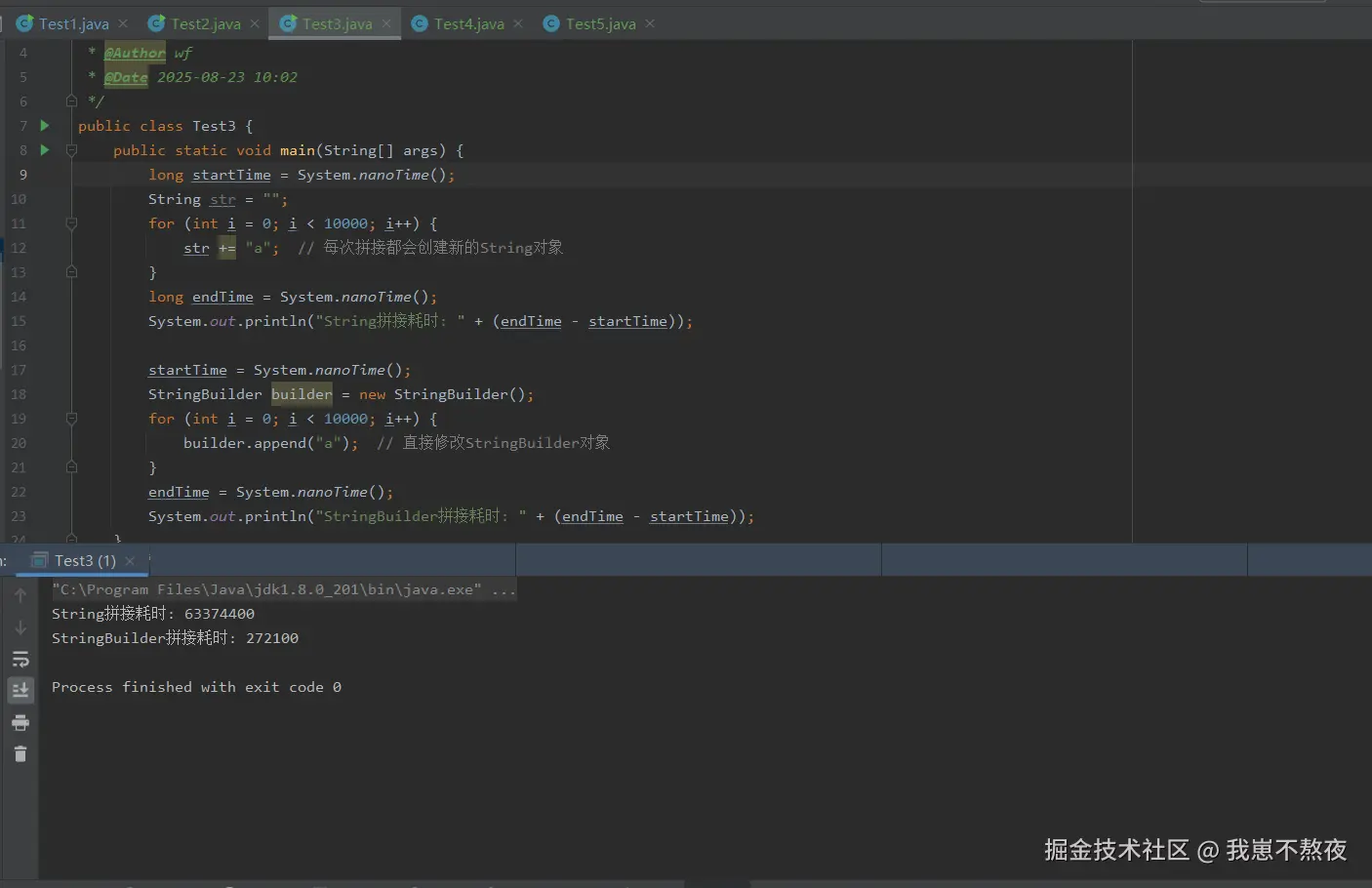Collapse the first for loop fold

click(71, 223)
